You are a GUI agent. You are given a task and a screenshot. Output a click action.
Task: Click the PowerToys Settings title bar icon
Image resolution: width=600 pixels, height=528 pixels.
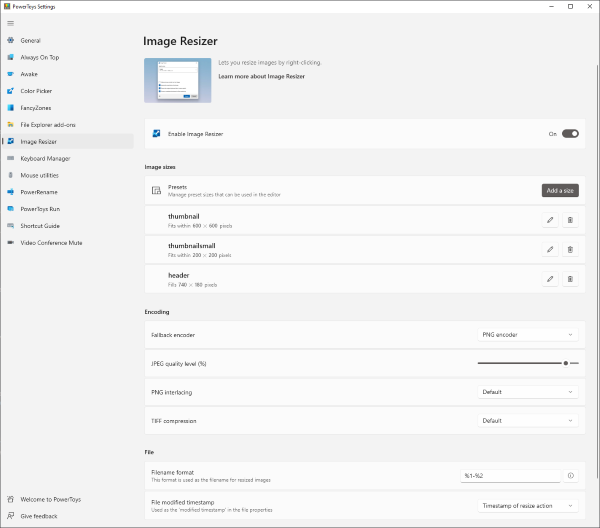(7, 6)
